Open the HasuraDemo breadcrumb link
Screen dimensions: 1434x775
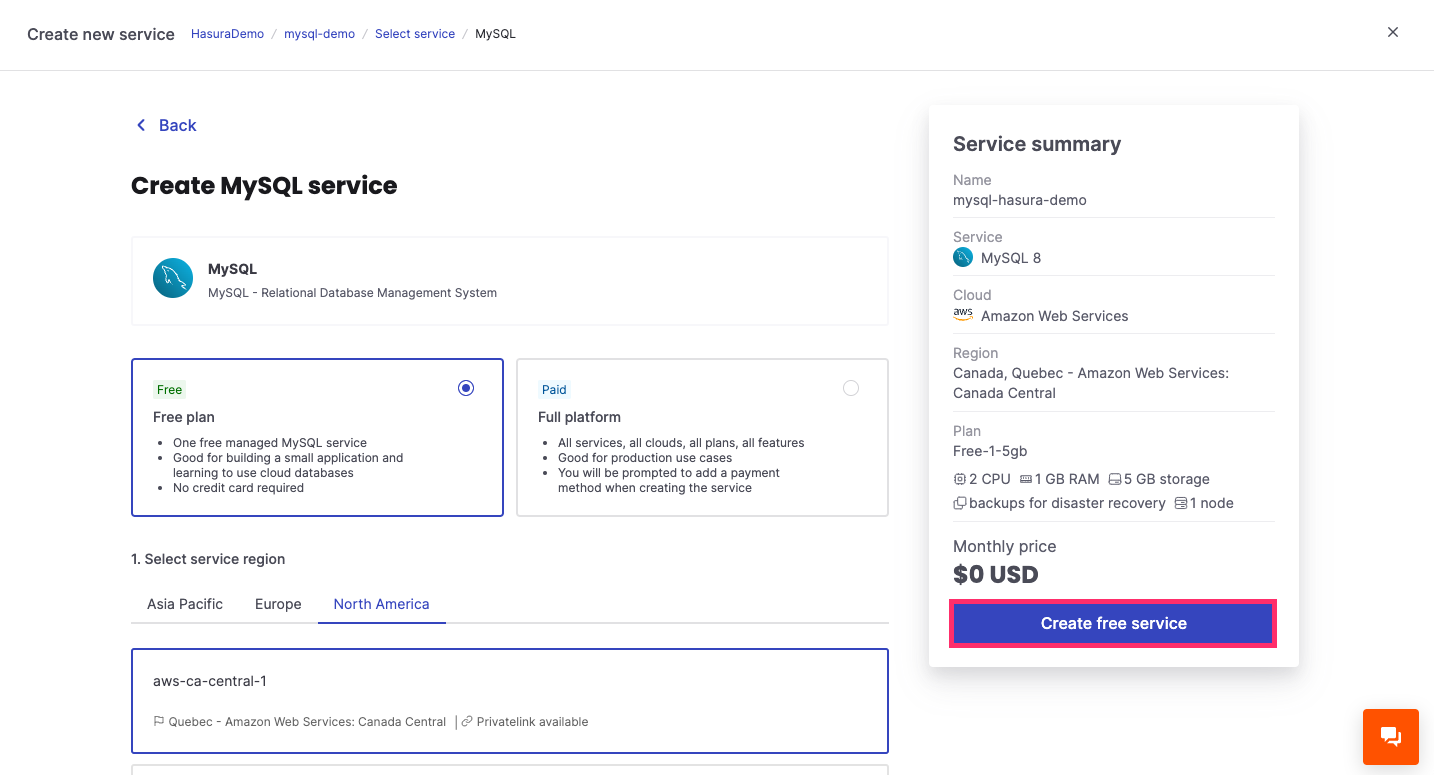[227, 34]
